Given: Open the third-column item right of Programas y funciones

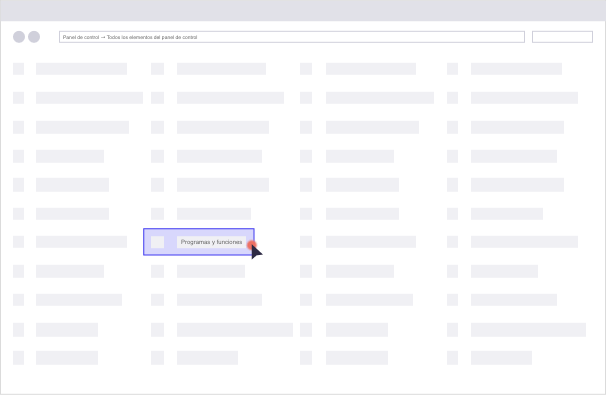Looking at the screenshot, I should coord(371,242).
